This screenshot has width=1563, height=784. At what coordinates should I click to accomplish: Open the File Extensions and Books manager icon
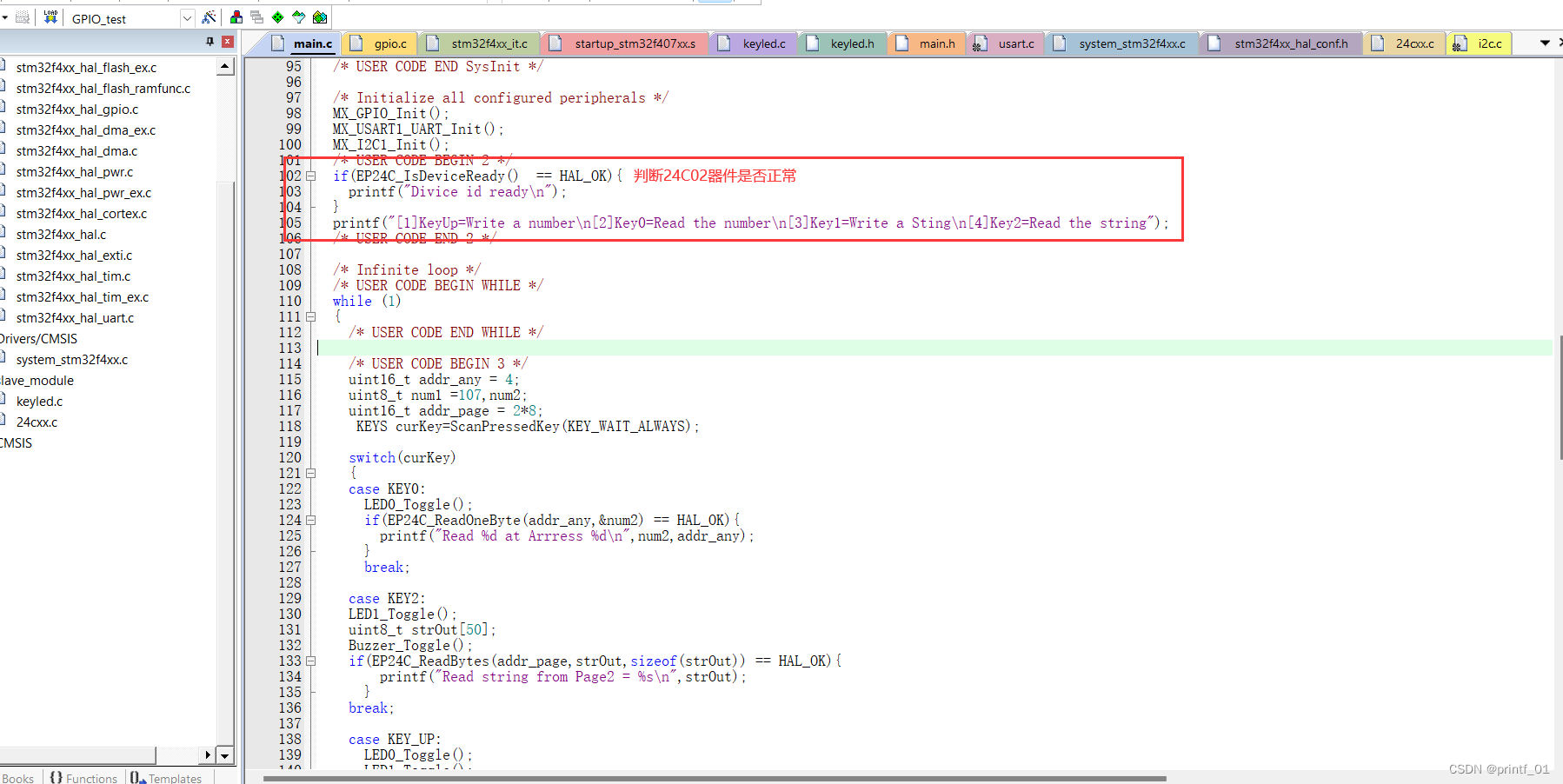click(x=236, y=17)
